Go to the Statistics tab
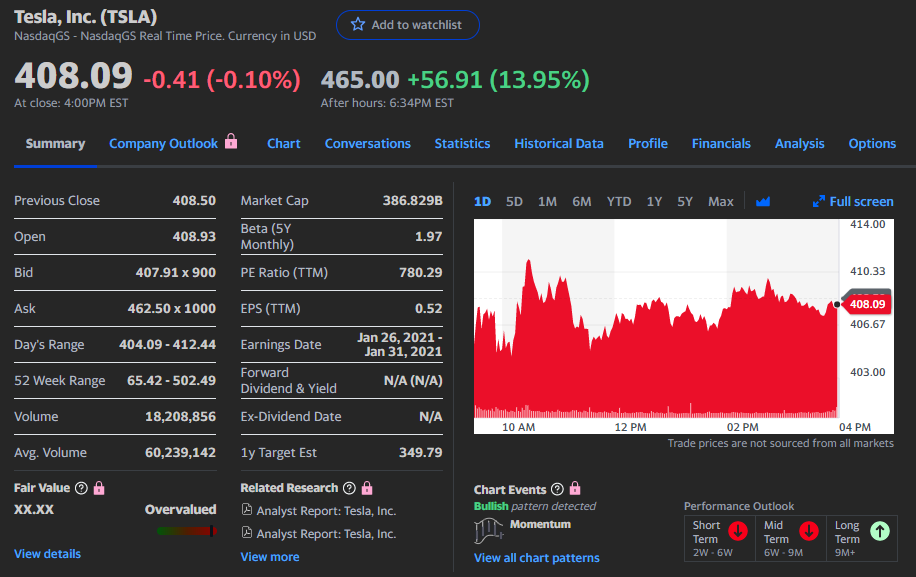The image size is (916, 577). coord(462,144)
